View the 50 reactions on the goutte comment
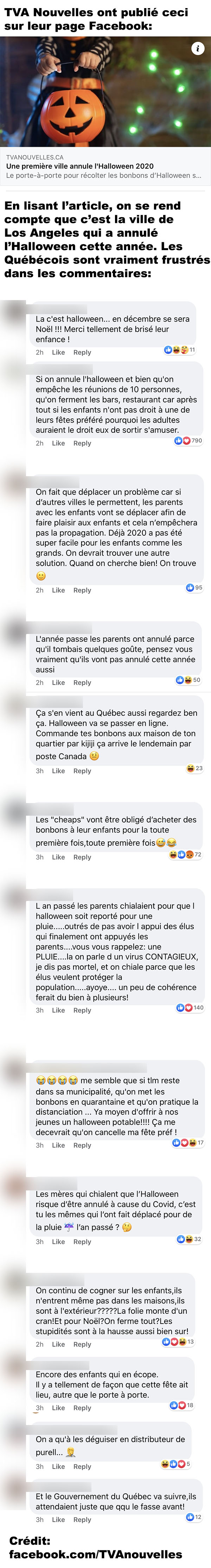 (188, 680)
